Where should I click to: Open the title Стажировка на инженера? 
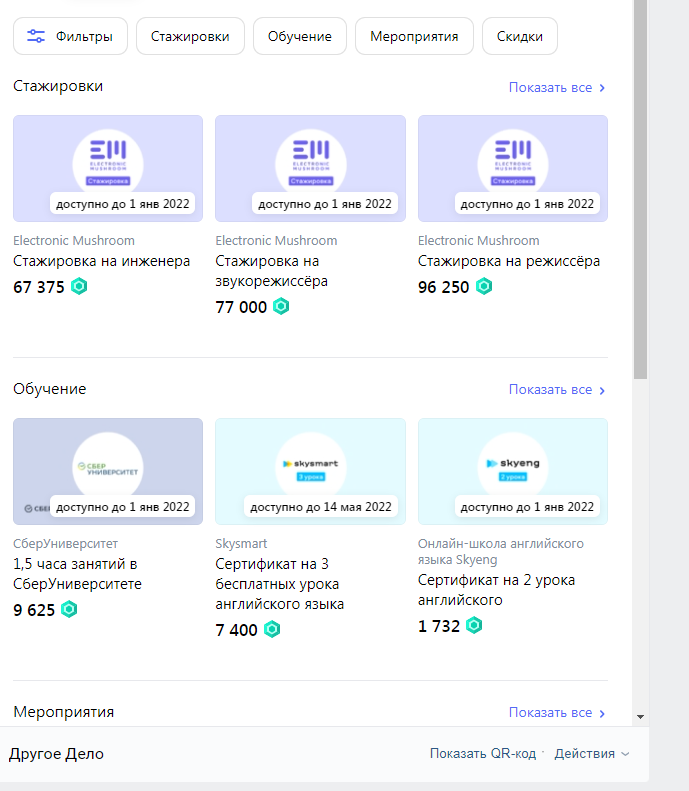101,261
